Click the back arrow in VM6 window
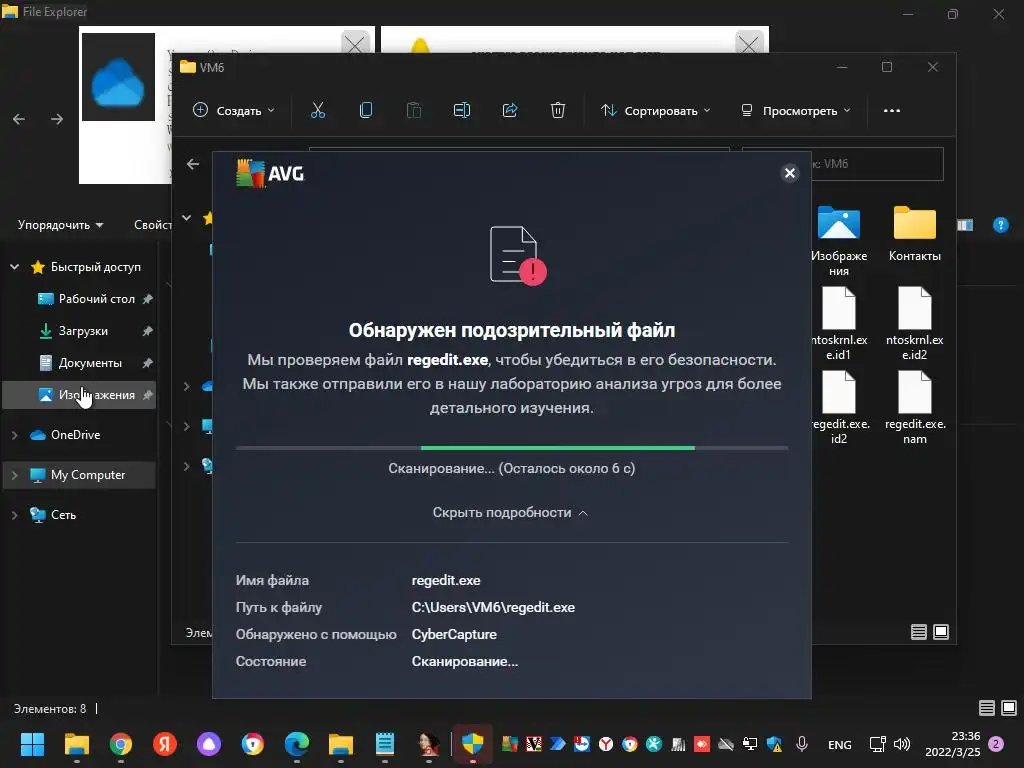1024x768 pixels. tap(193, 164)
